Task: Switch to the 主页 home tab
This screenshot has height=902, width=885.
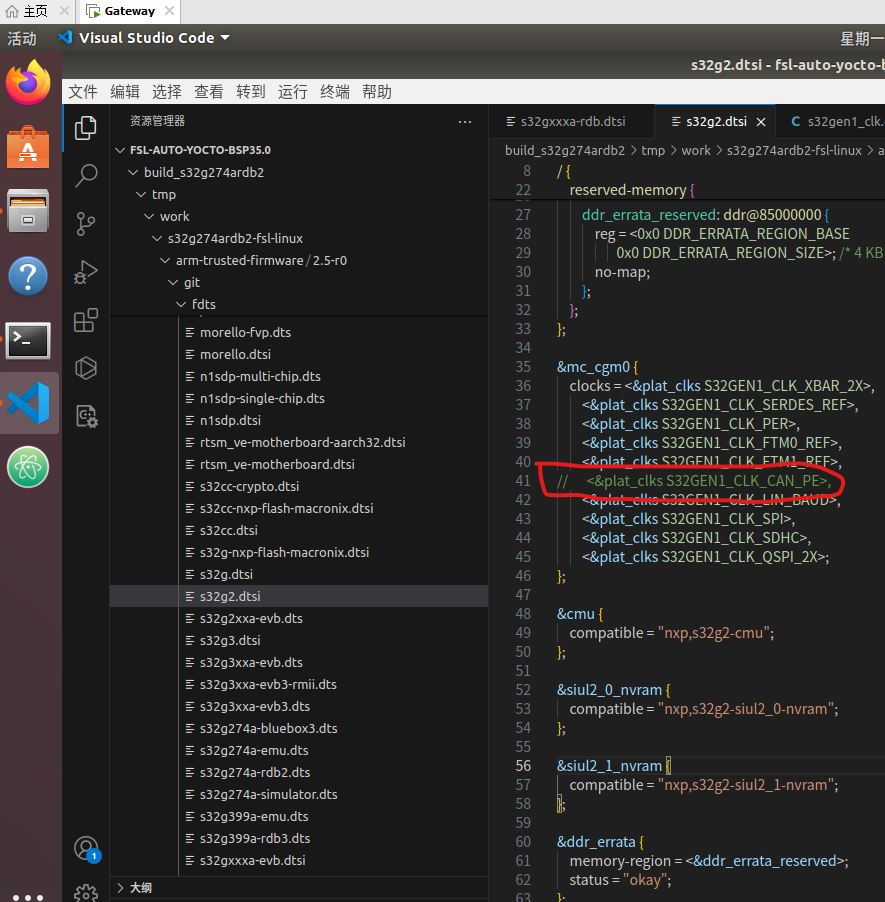Action: (x=35, y=11)
